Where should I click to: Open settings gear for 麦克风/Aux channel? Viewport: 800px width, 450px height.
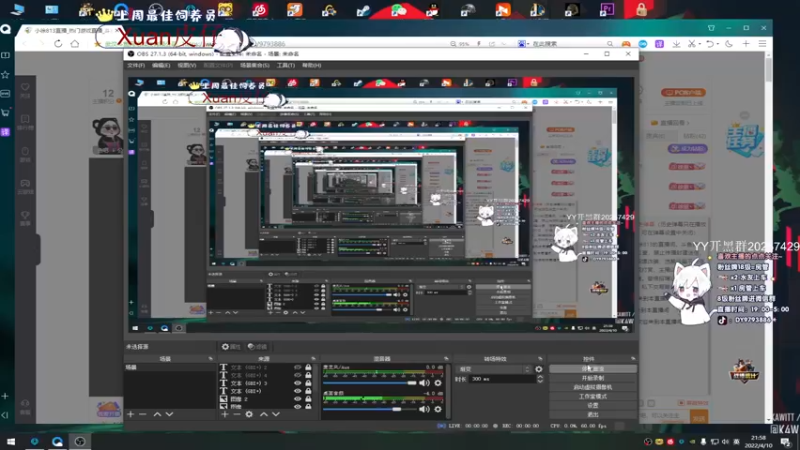(x=438, y=383)
